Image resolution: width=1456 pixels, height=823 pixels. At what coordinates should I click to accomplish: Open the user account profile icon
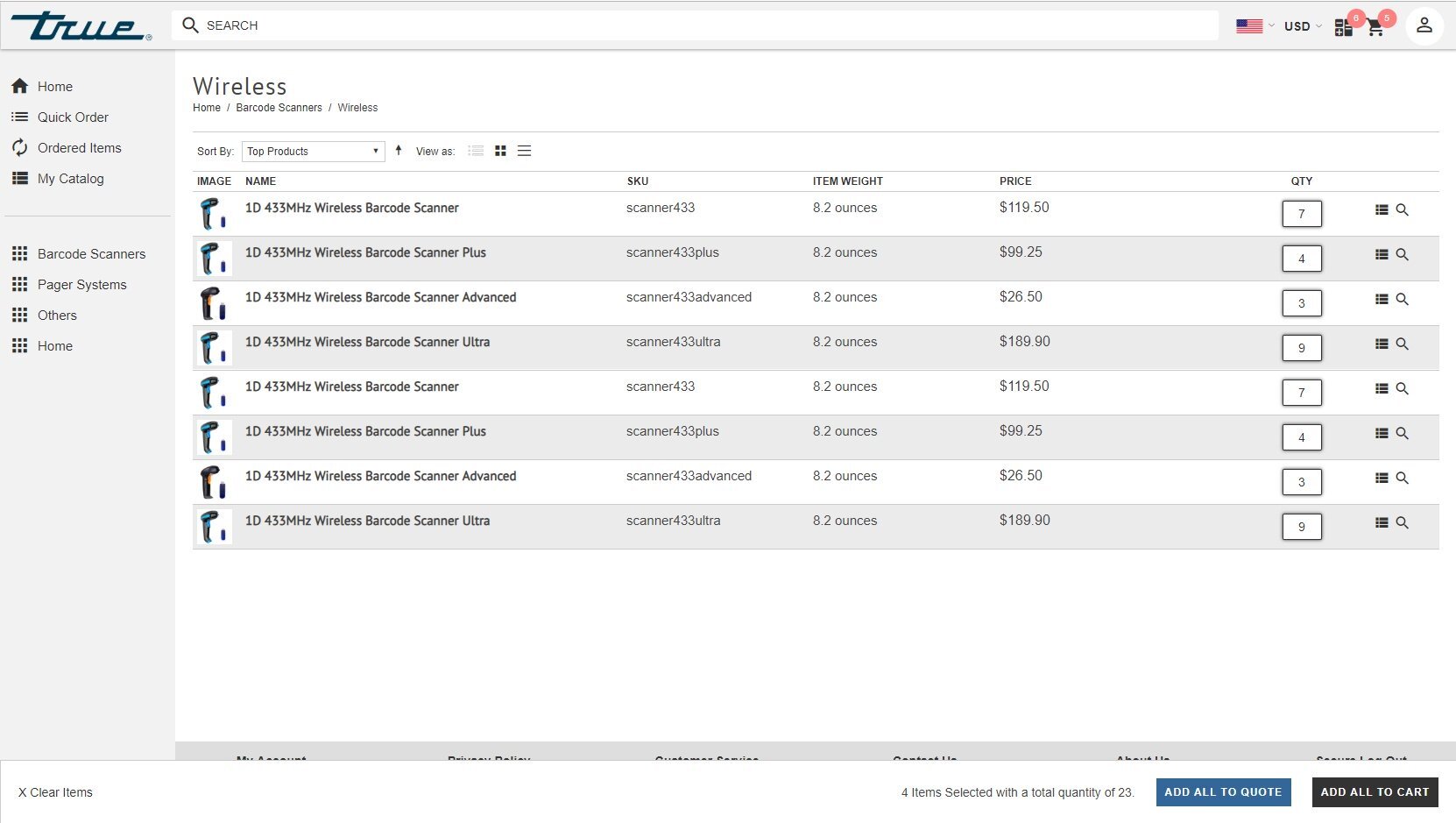click(1424, 25)
